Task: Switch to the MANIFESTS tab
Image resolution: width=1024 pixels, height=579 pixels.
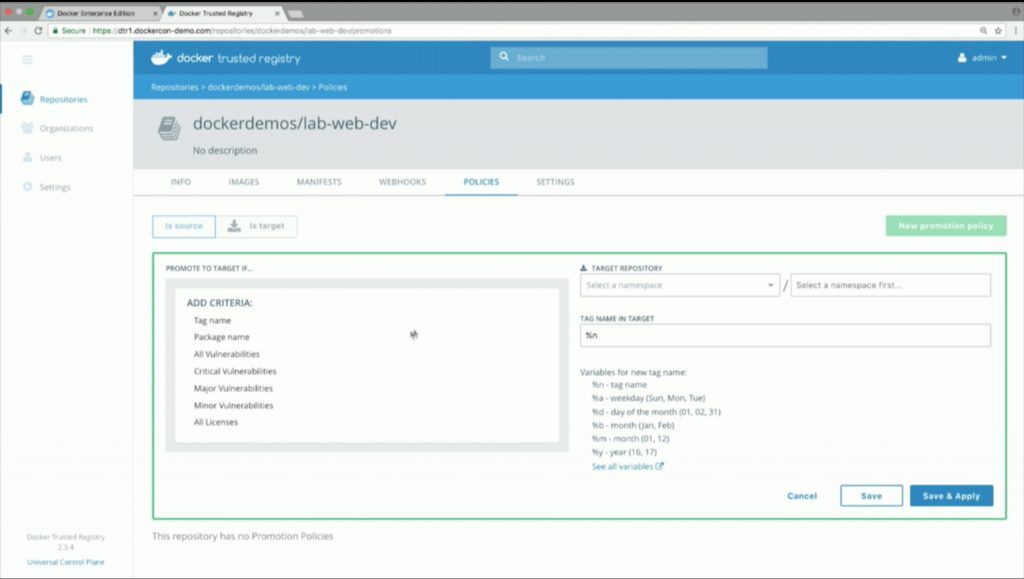Action: coord(319,181)
